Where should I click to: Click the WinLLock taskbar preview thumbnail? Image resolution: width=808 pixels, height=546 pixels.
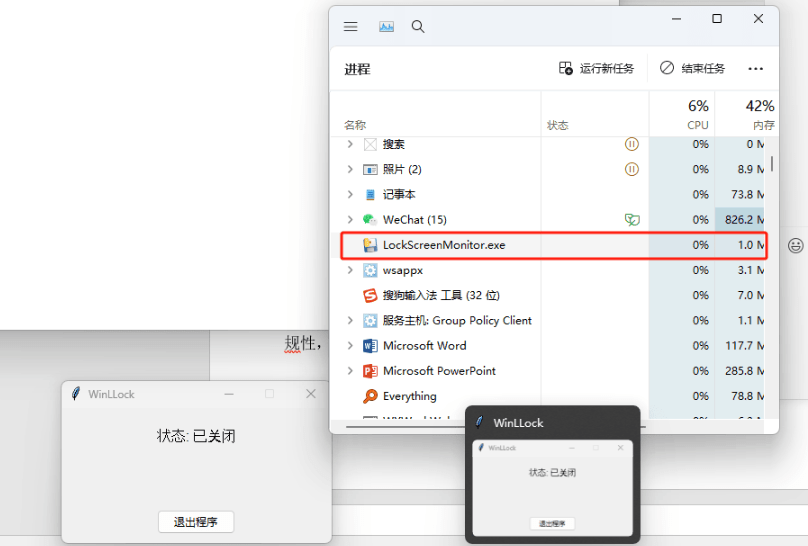pos(552,487)
